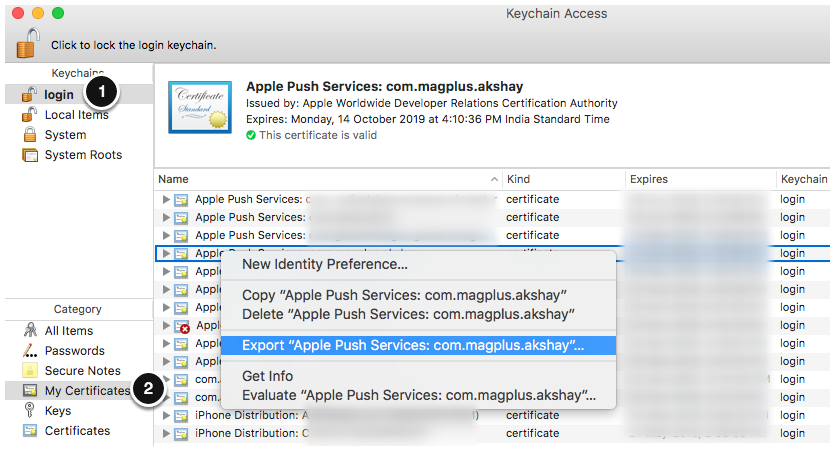Screen dimensions: 835x451
Task: Click the System padlock icon
Action: (x=30, y=134)
